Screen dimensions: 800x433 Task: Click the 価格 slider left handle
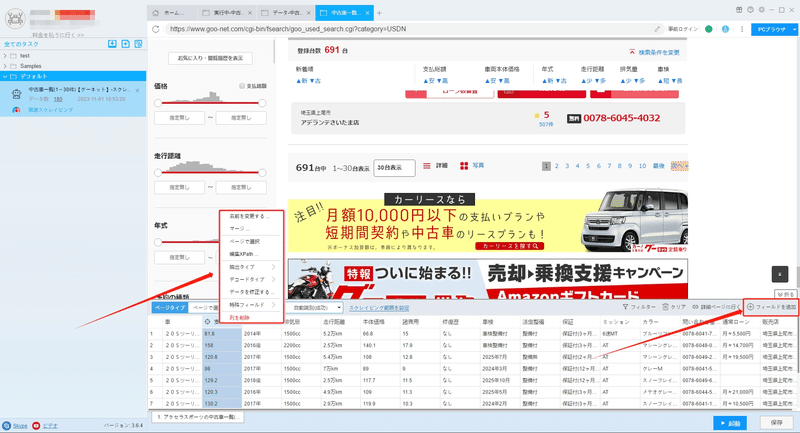coord(158,103)
